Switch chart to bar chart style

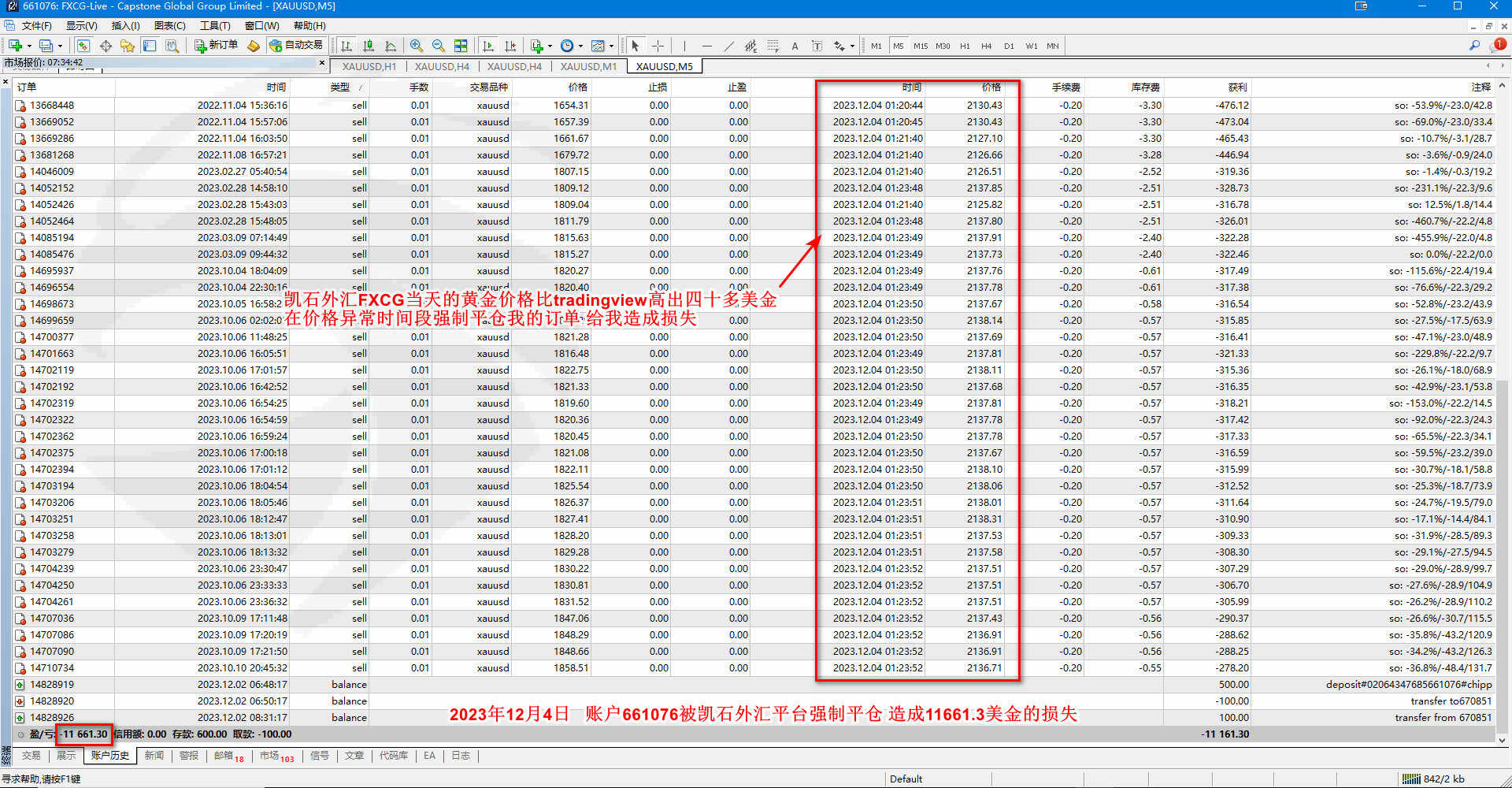click(346, 46)
